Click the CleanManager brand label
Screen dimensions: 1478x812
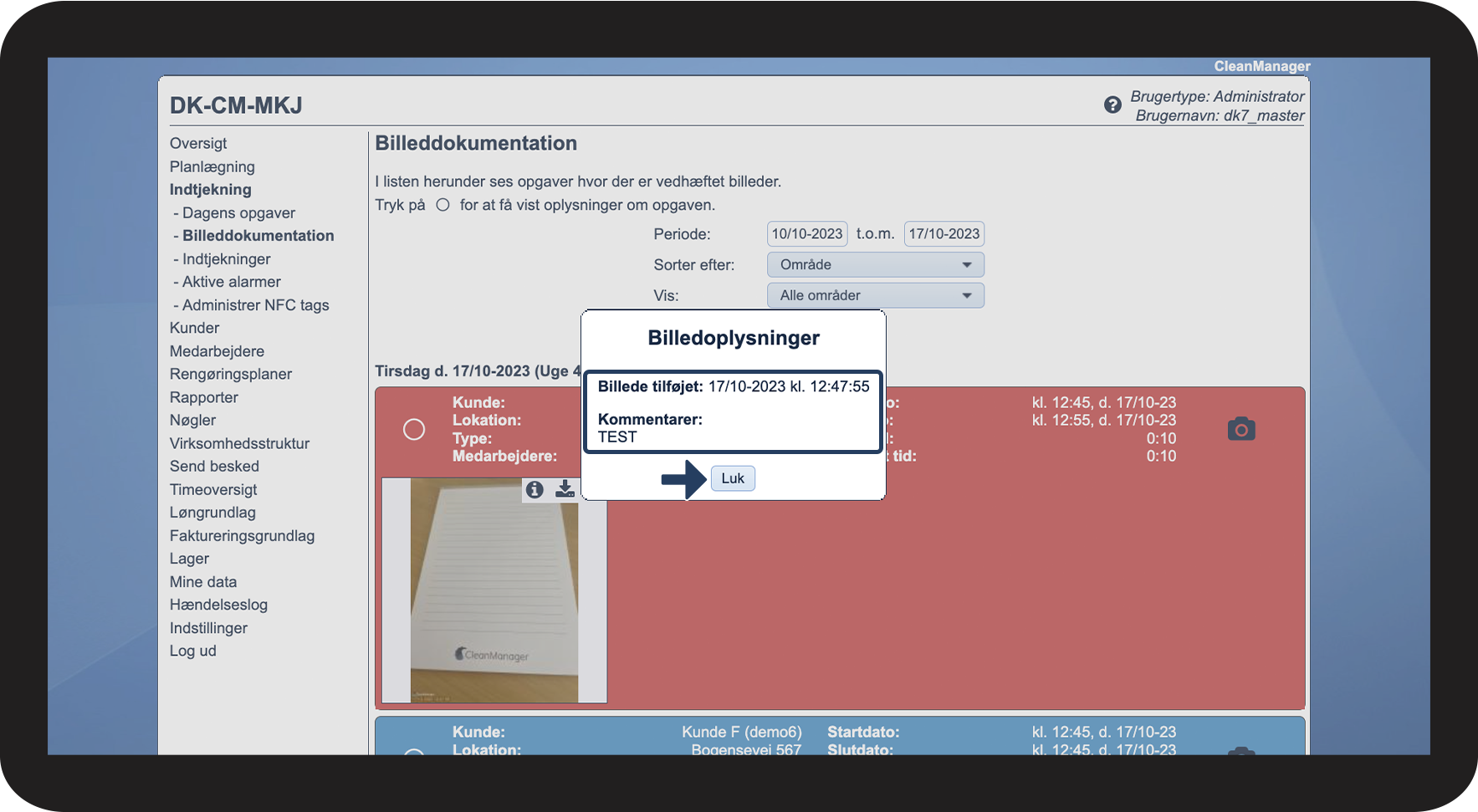click(x=1262, y=66)
